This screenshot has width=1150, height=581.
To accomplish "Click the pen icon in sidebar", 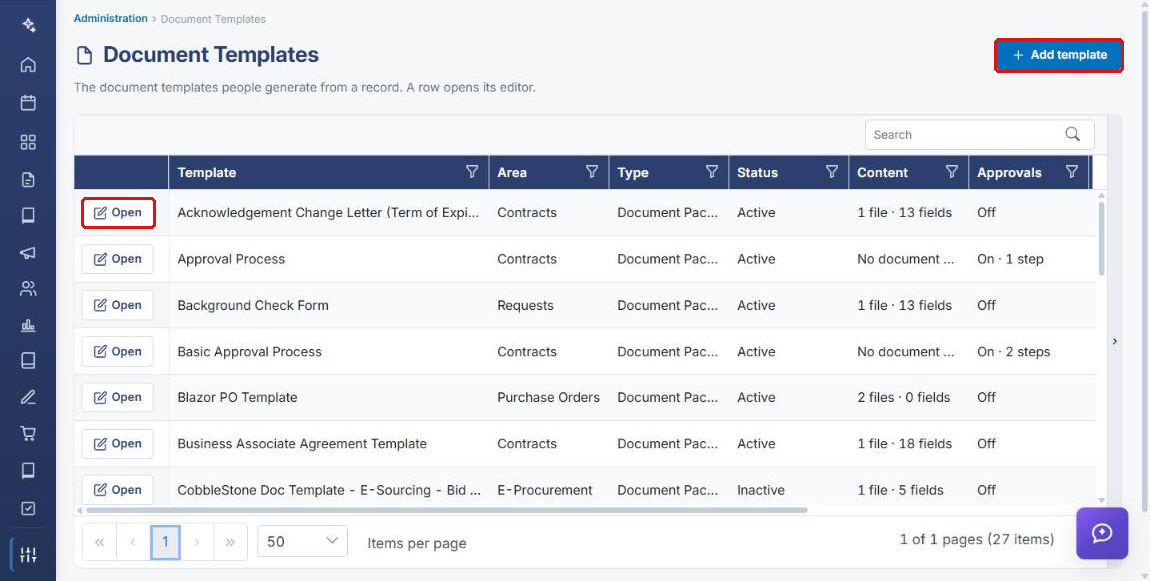I will point(28,398).
